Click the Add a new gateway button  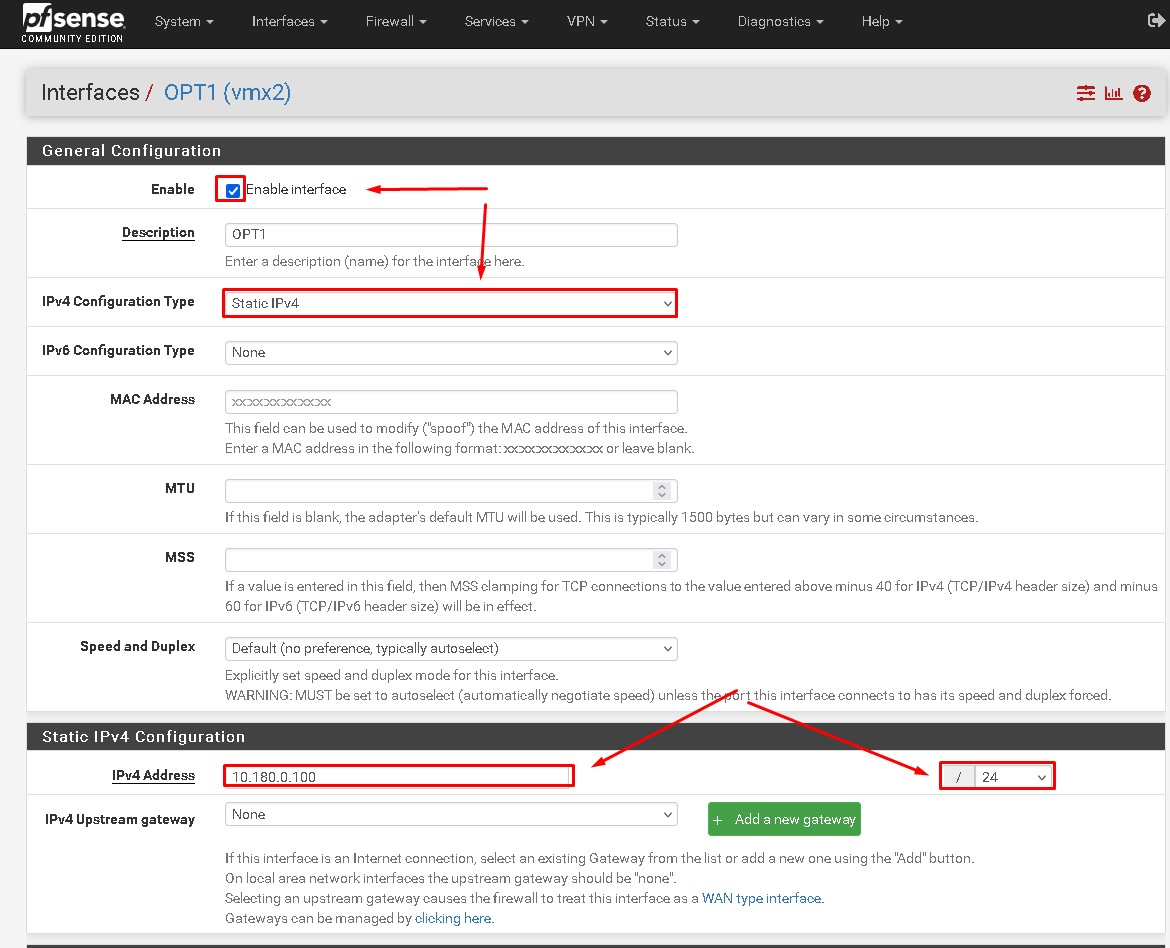tap(784, 819)
